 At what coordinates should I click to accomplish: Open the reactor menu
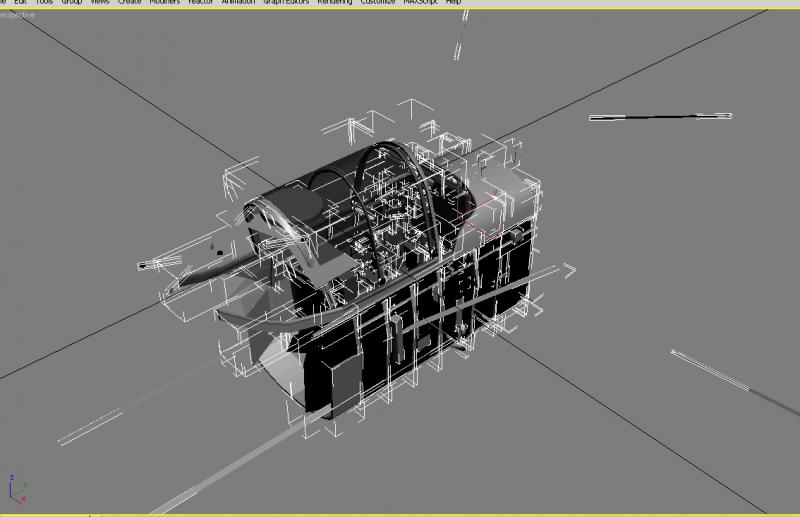pyautogui.click(x=201, y=2)
